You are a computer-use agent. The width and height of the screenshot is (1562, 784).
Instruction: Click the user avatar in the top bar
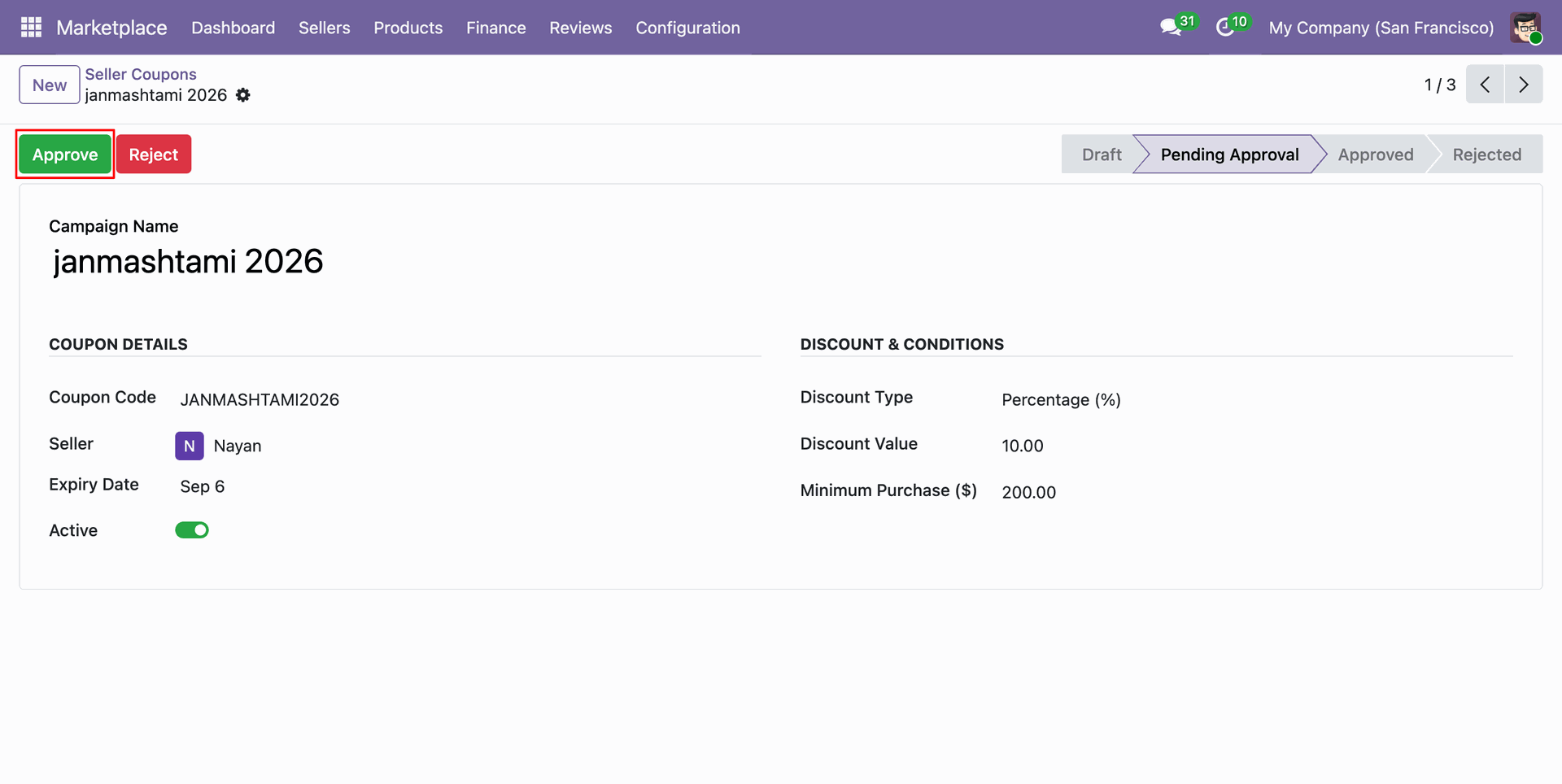click(1525, 28)
